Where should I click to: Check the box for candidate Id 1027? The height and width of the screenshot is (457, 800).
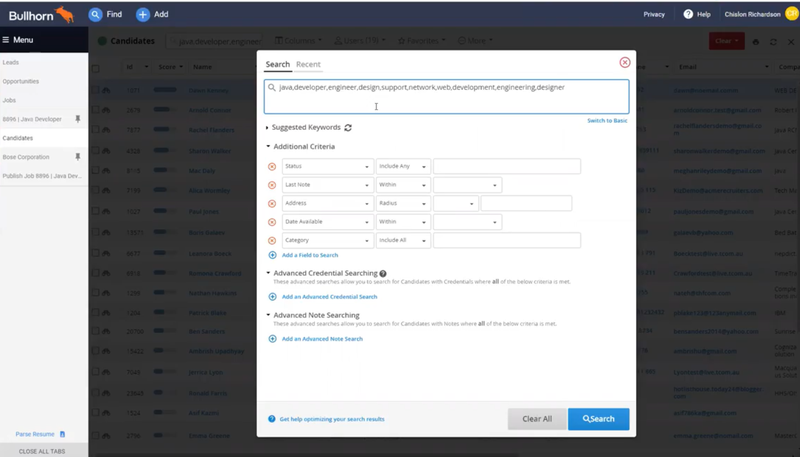(x=95, y=211)
